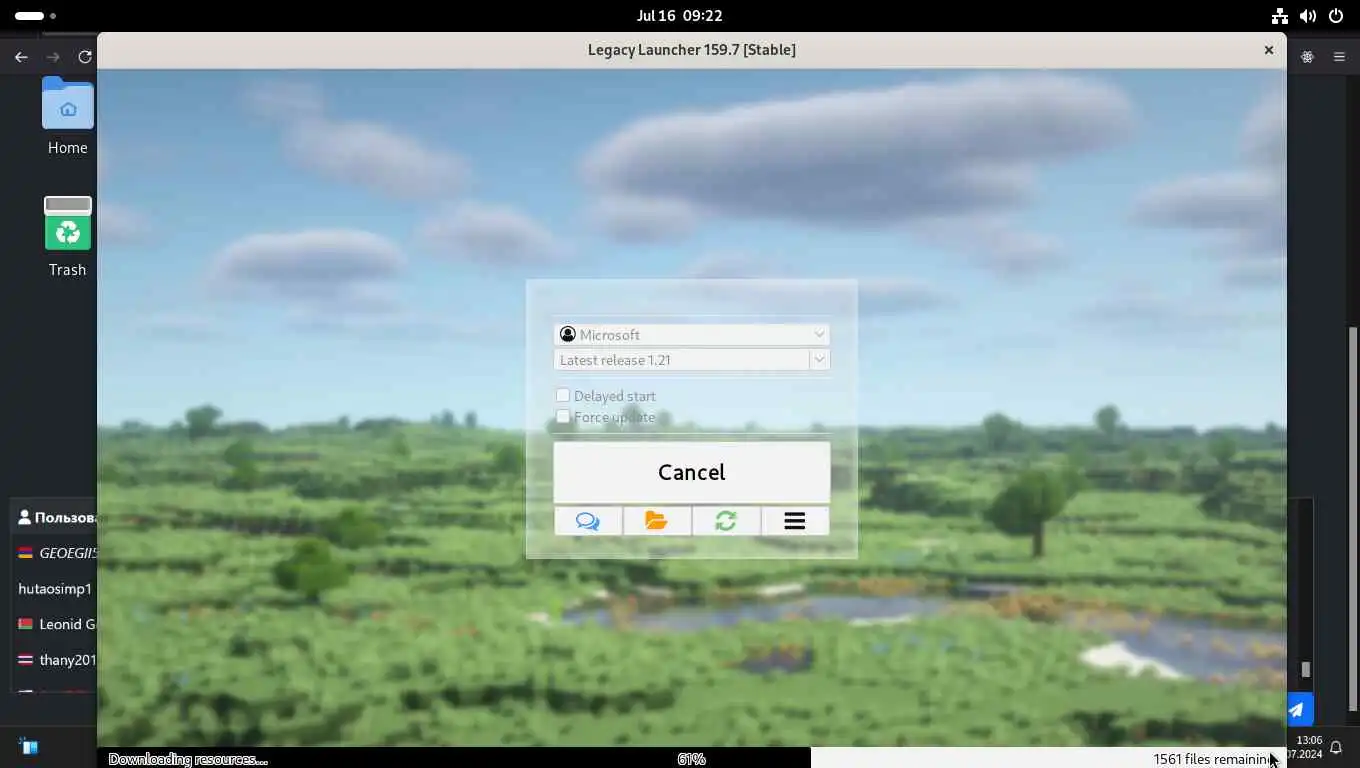This screenshot has width=1360, height=768.
Task: Close the Legacy Launcher window
Action: (1269, 50)
